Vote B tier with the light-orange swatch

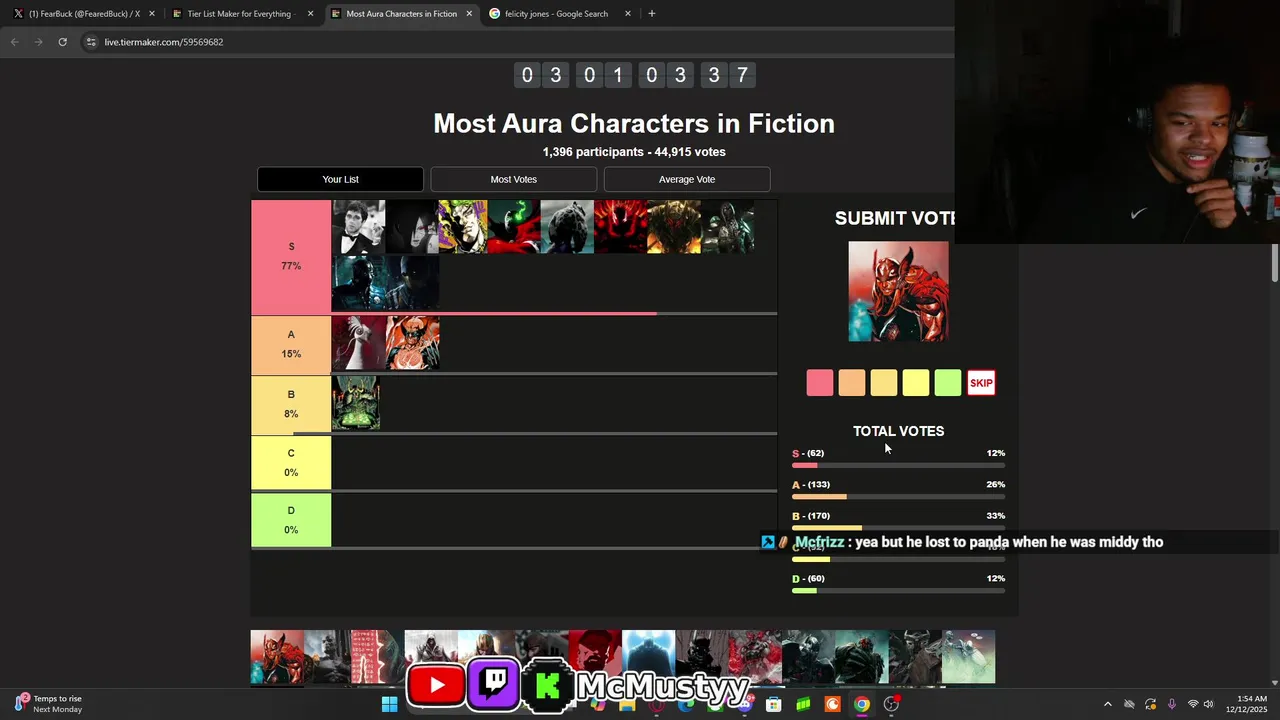pos(884,383)
